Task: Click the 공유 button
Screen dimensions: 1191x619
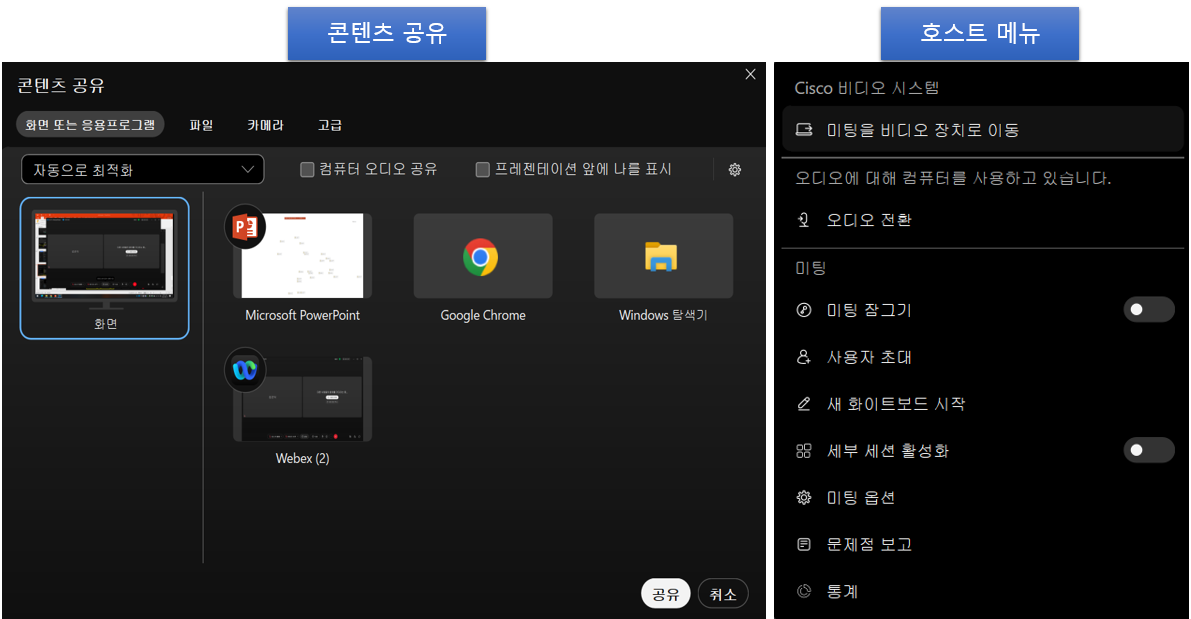Action: pos(665,592)
